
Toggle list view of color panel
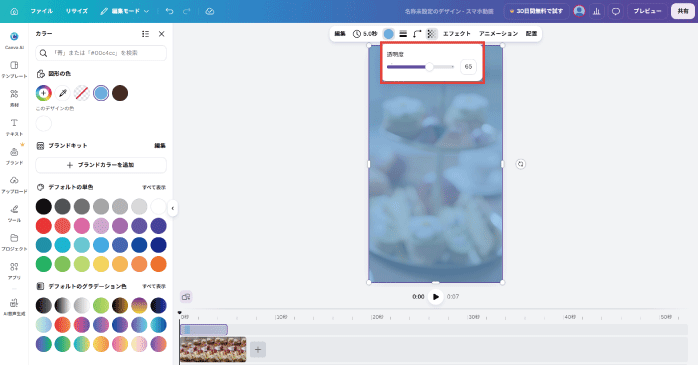146,34
